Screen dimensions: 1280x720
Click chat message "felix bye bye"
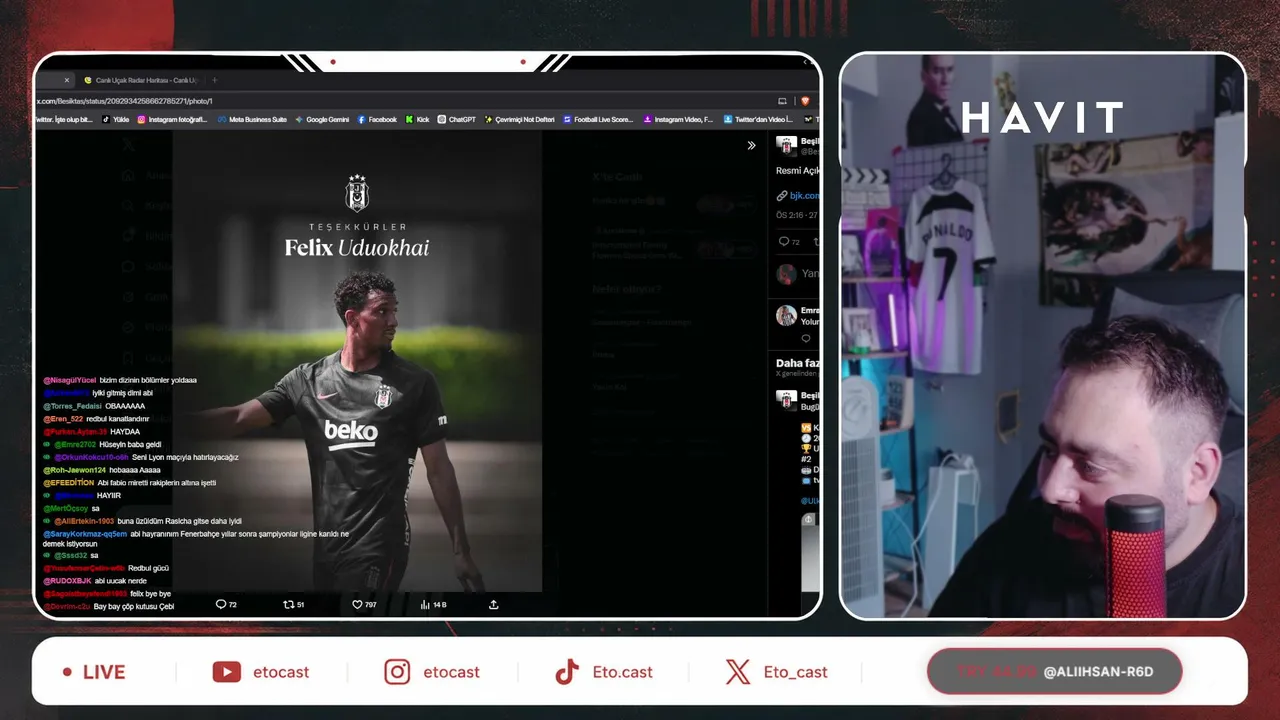pos(151,594)
